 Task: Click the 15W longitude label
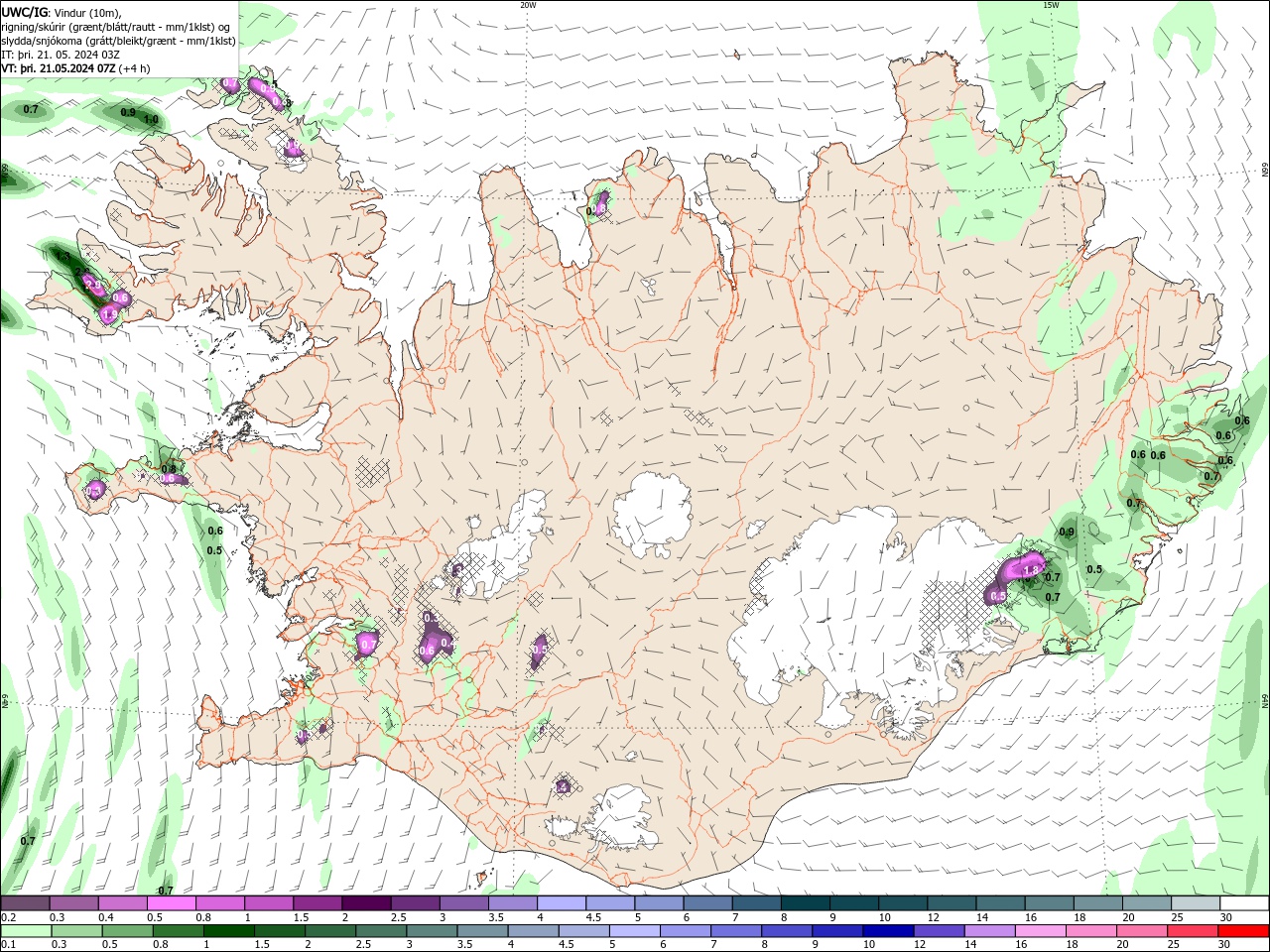(1051, 4)
